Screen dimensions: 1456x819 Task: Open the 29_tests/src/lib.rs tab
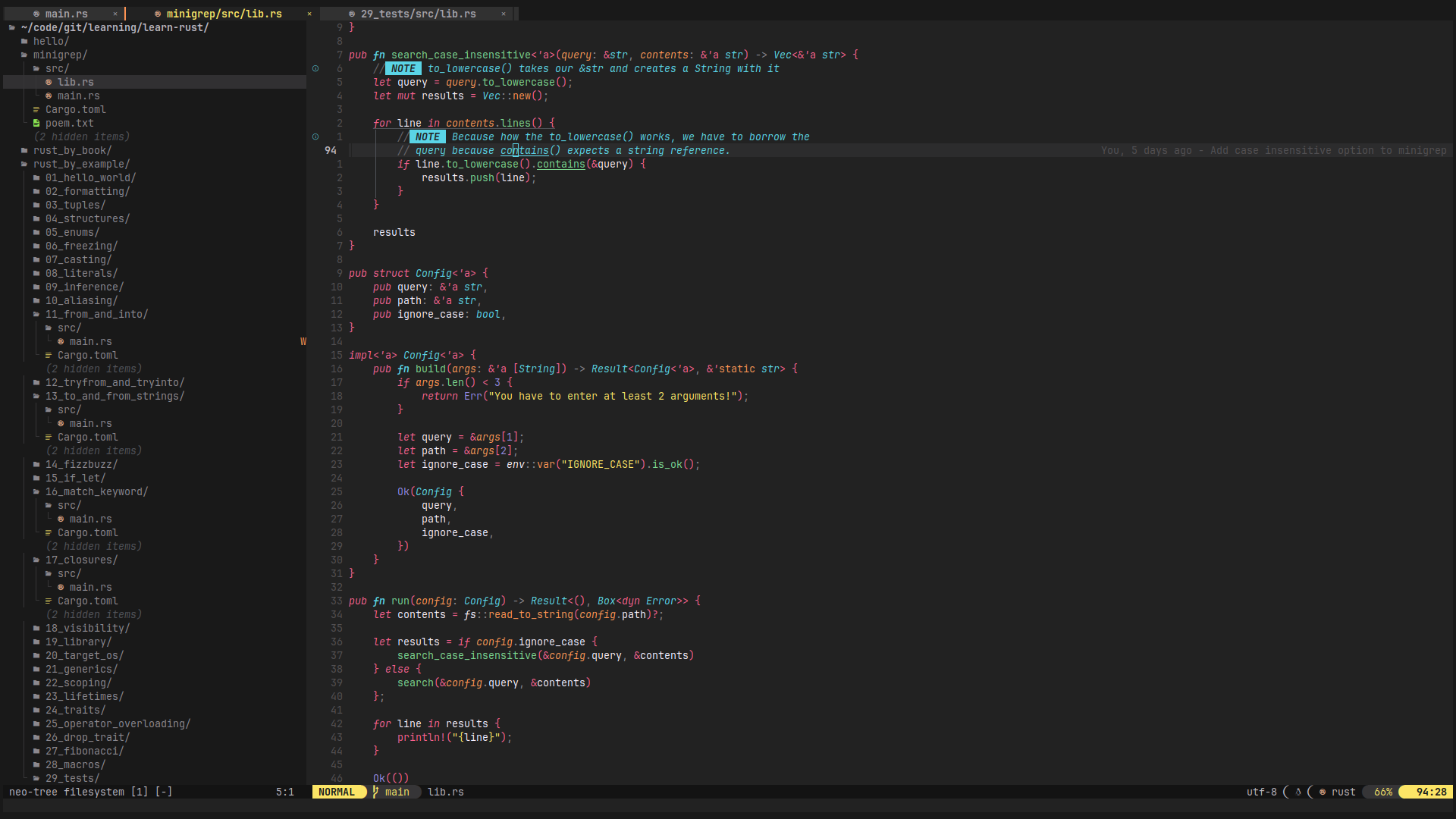click(418, 14)
